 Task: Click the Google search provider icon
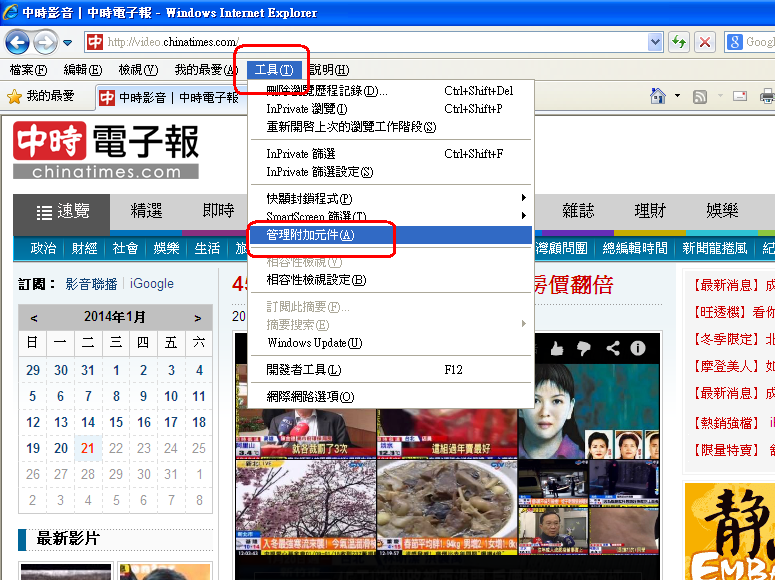coord(734,42)
